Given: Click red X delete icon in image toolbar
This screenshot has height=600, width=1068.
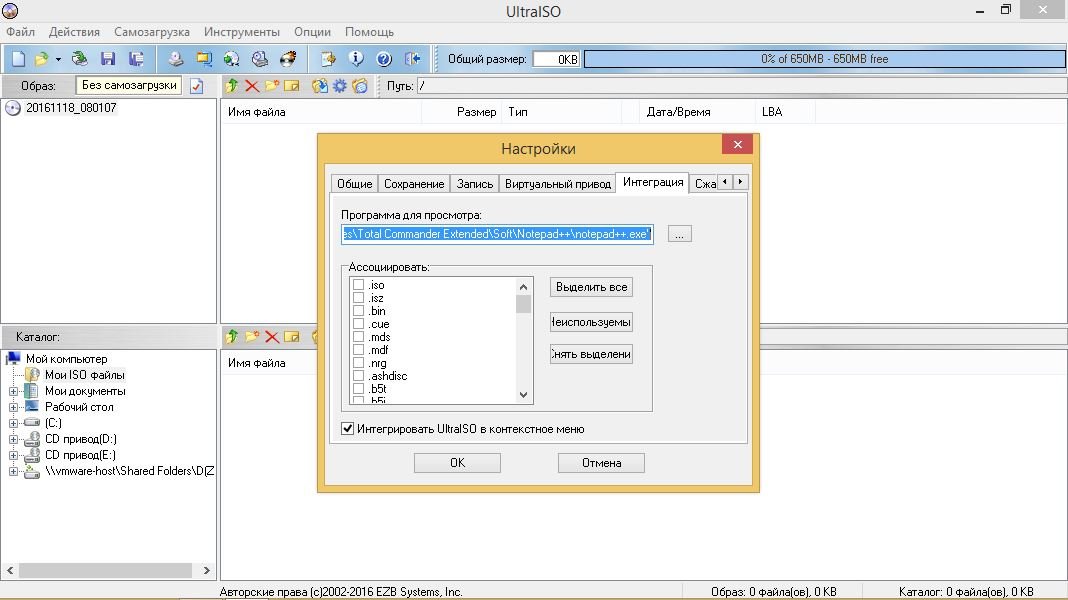Looking at the screenshot, I should coord(252,86).
